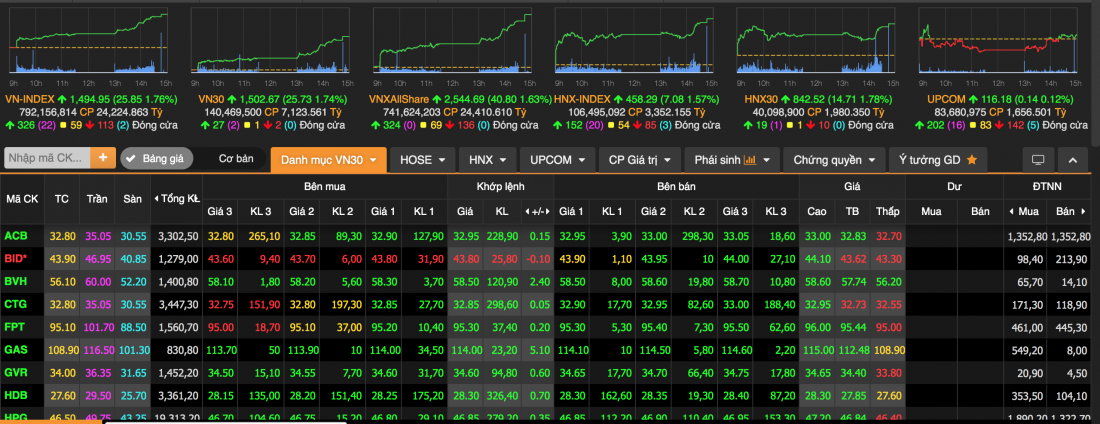Click the monitor display icon button
This screenshot has height=424, width=1100.
pos(1038,160)
